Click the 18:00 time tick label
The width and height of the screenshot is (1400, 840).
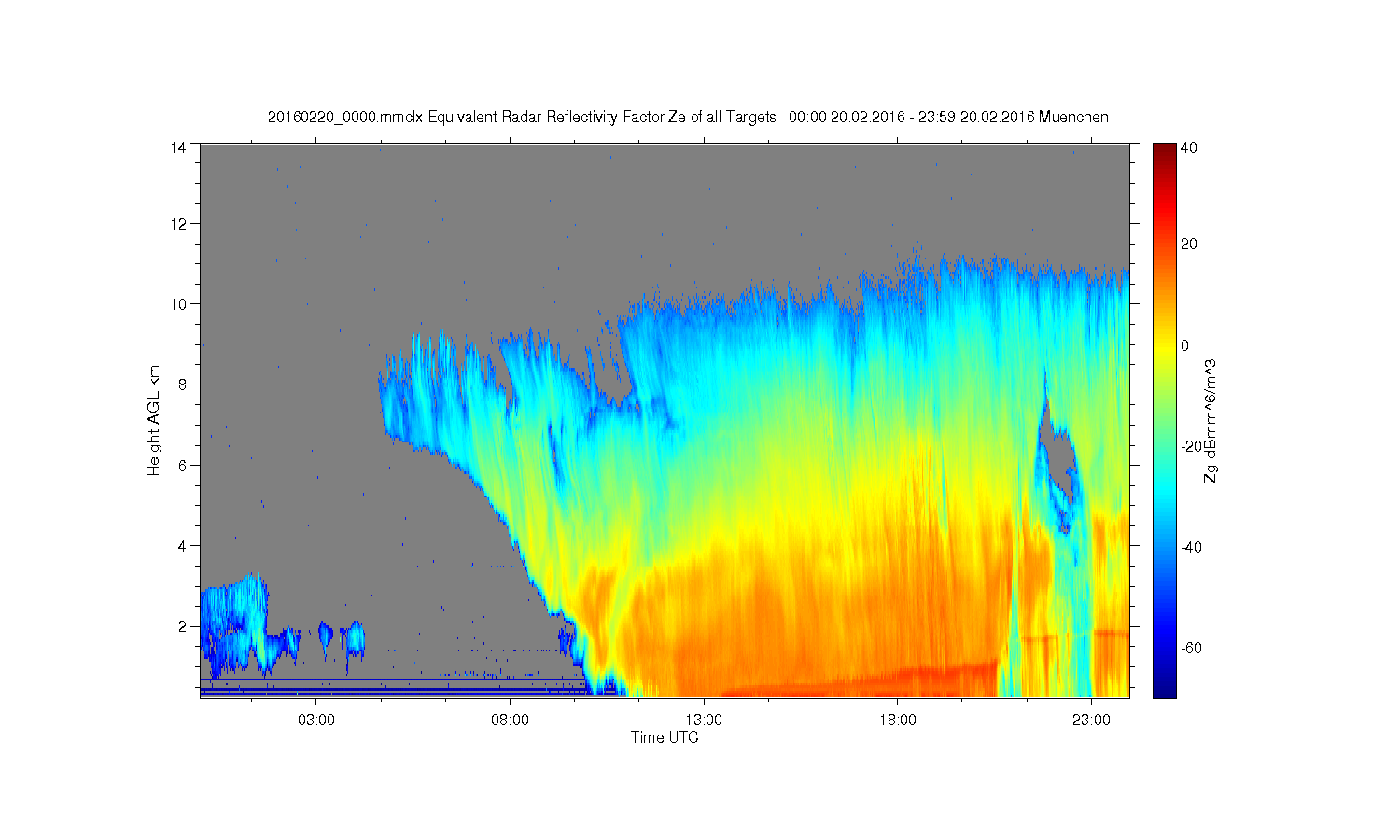pos(898,721)
